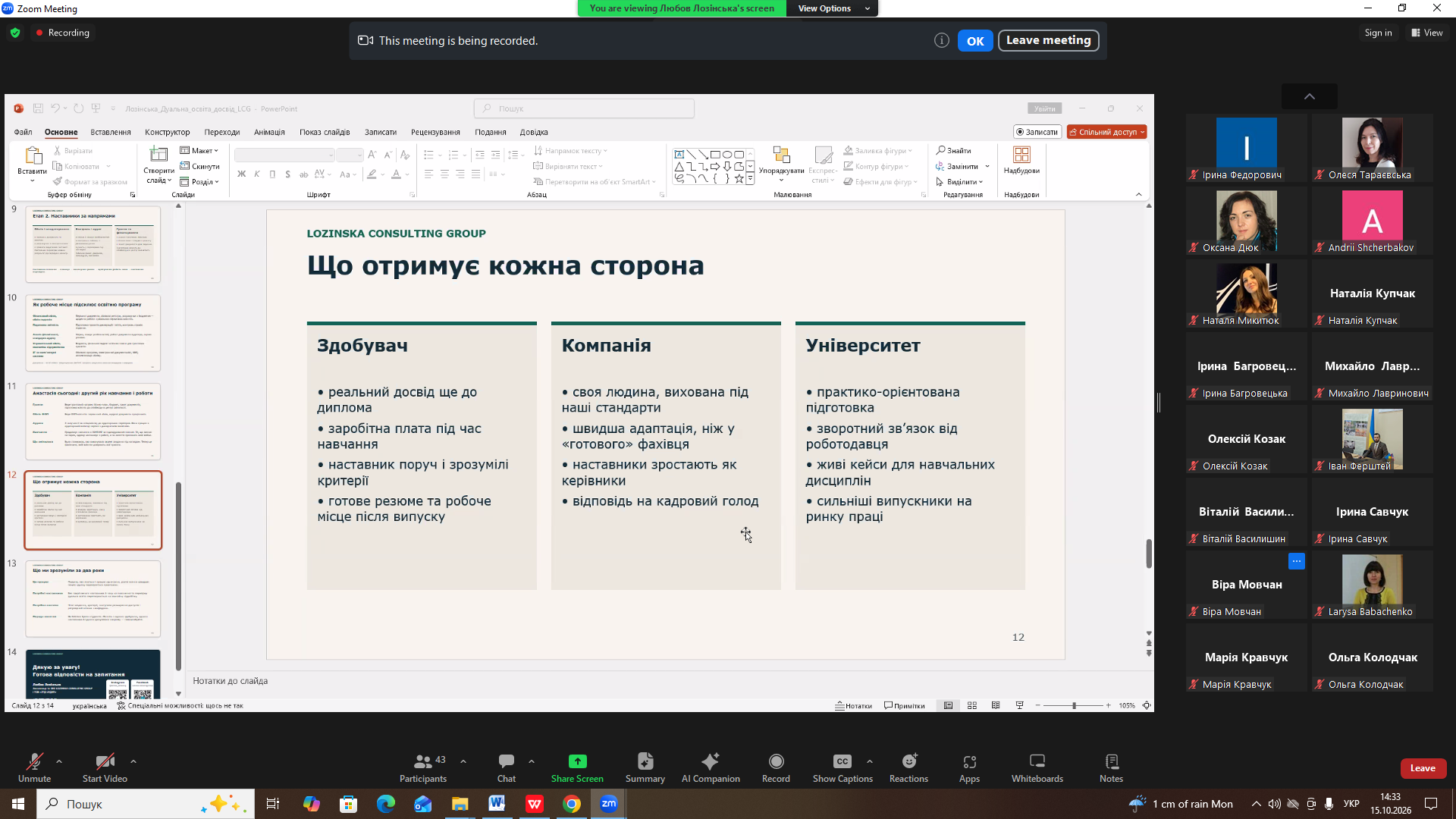
Task: Open the View layout menu
Action: point(1427,33)
